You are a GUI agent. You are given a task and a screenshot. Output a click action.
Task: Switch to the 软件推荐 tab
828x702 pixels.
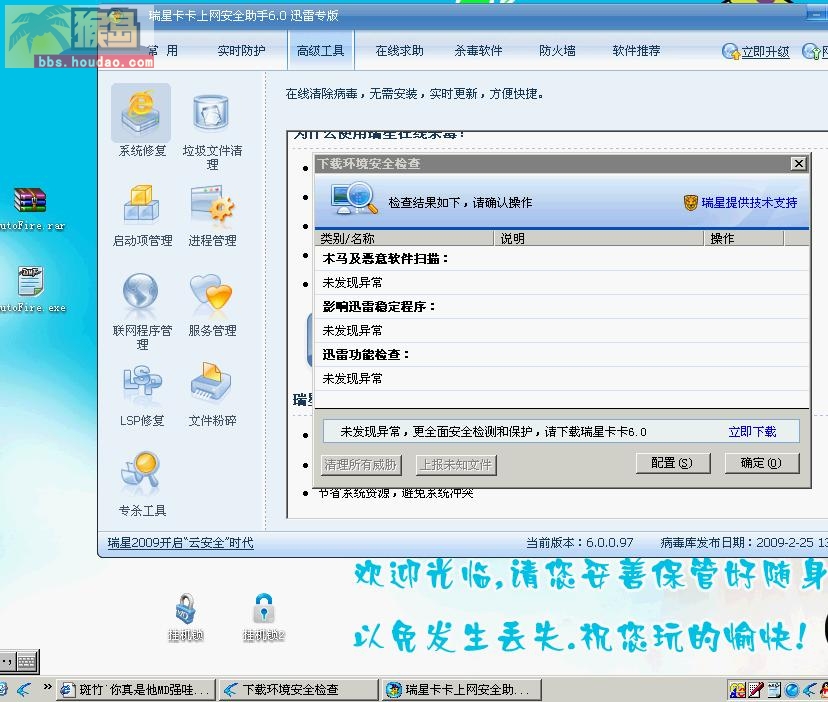636,51
